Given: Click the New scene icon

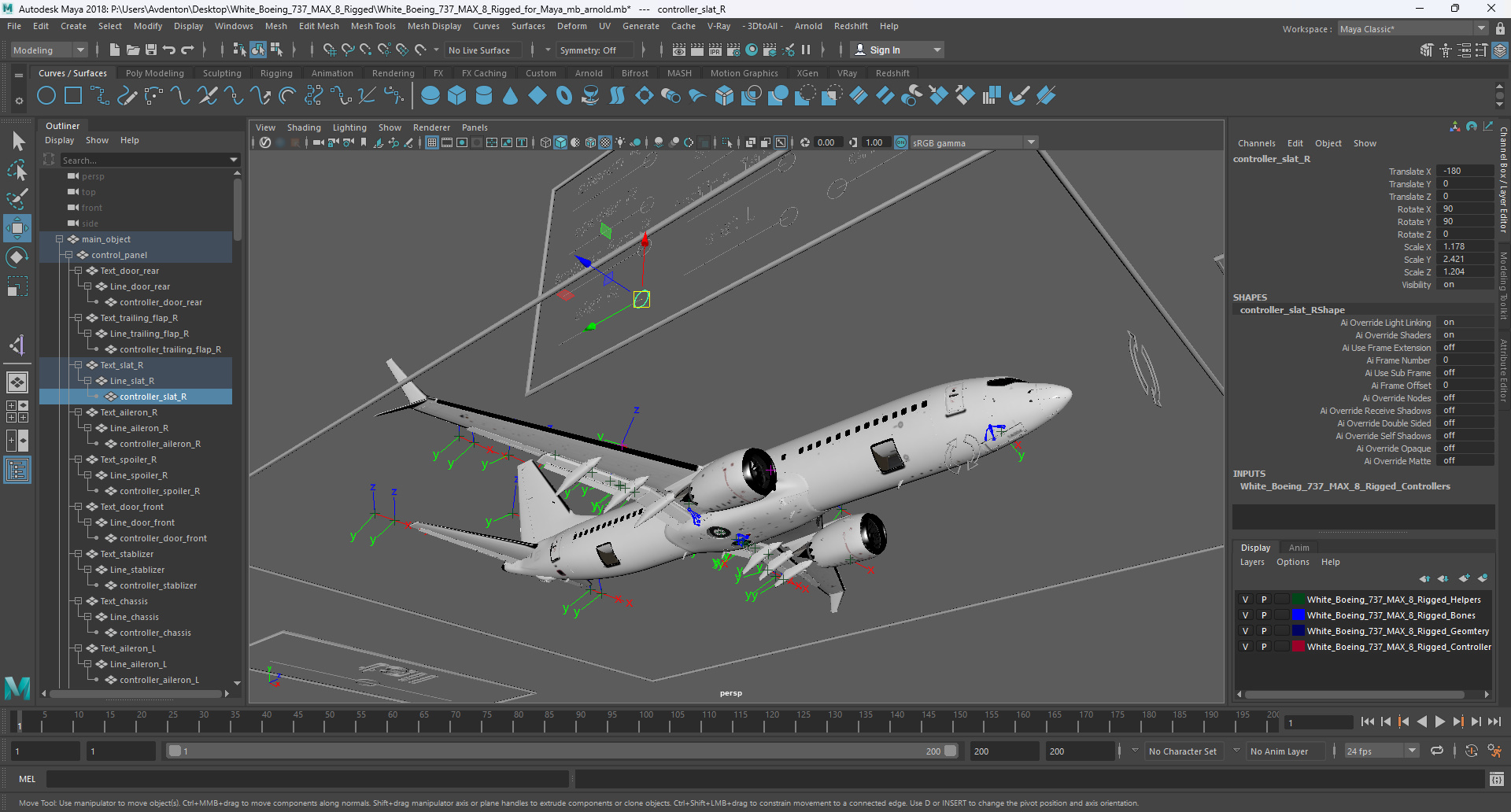Looking at the screenshot, I should pos(115,50).
